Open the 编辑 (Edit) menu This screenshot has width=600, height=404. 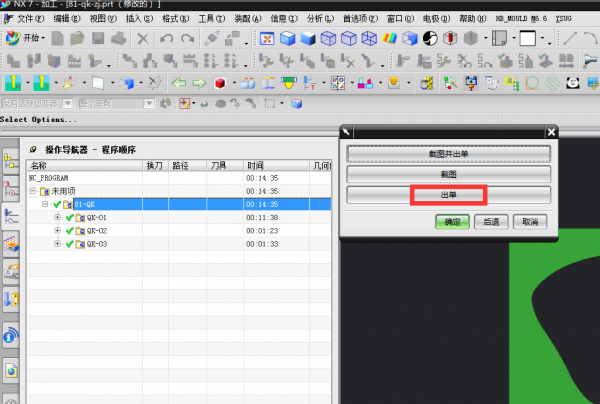67,18
